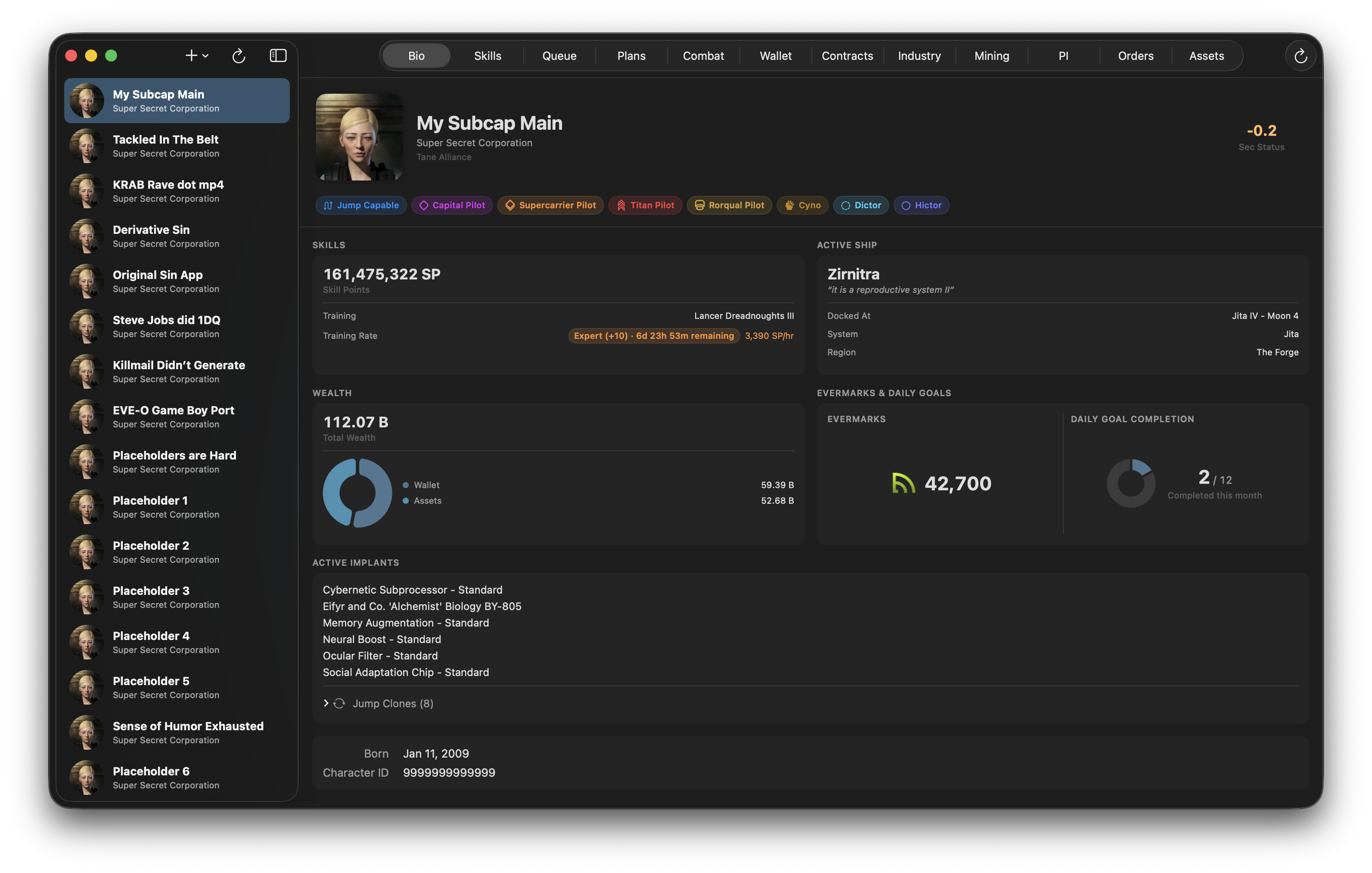Switch to the Mining tab
Screen dimensions: 1372x873
click(x=991, y=56)
